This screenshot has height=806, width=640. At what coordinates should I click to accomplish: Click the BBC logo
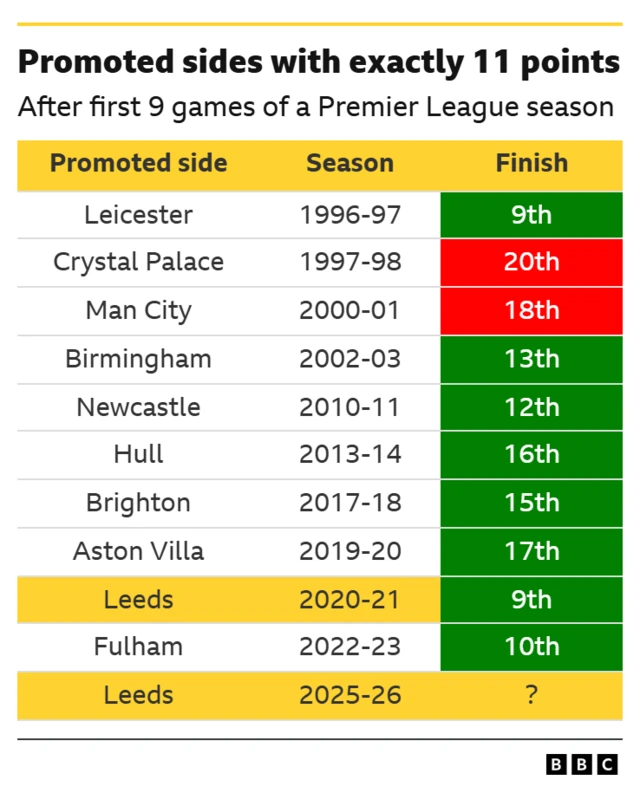[x=582, y=765]
